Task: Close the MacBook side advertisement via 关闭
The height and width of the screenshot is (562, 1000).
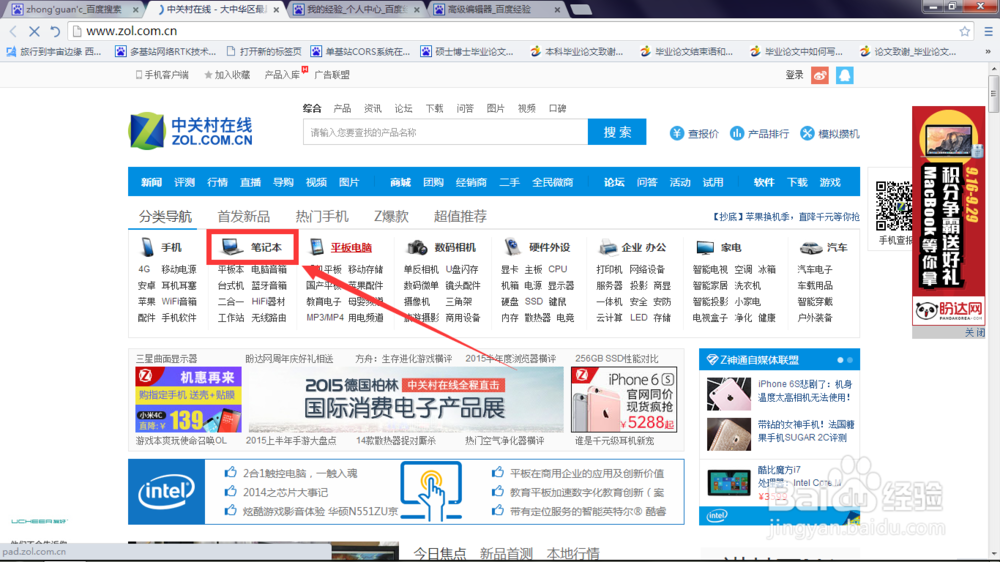Action: (974, 332)
